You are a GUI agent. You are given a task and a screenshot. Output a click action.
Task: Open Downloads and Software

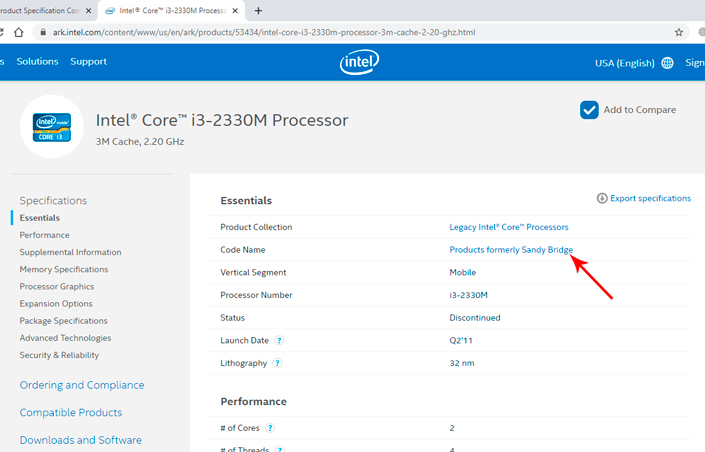[80, 440]
